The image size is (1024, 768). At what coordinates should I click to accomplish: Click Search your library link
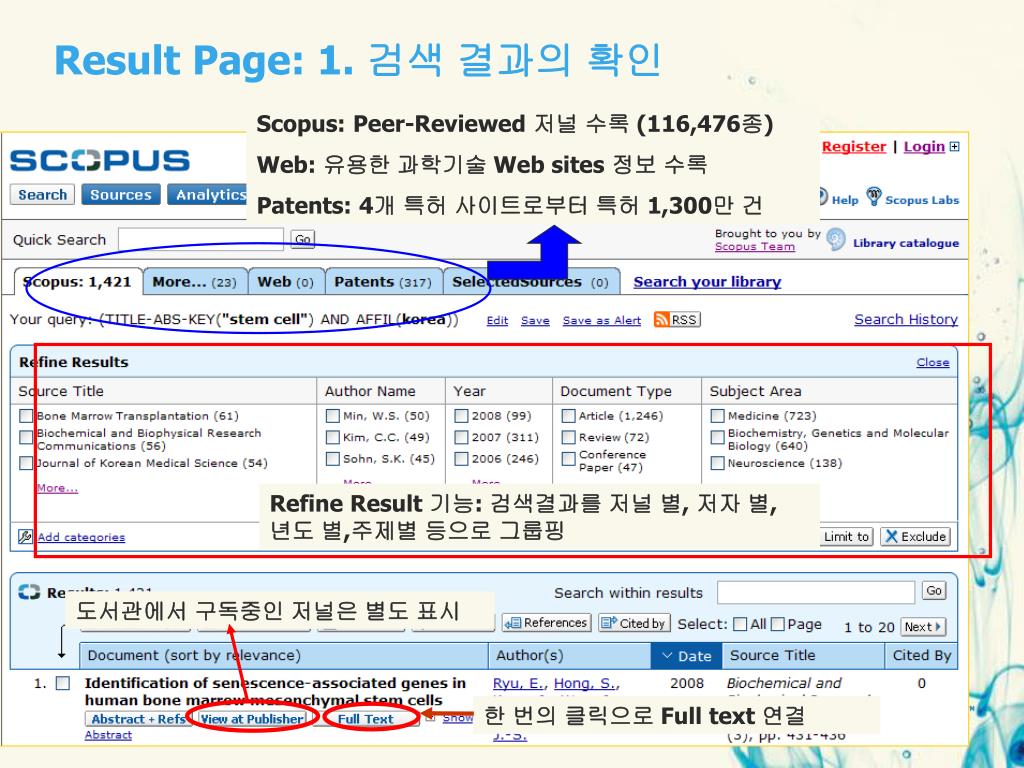click(707, 282)
